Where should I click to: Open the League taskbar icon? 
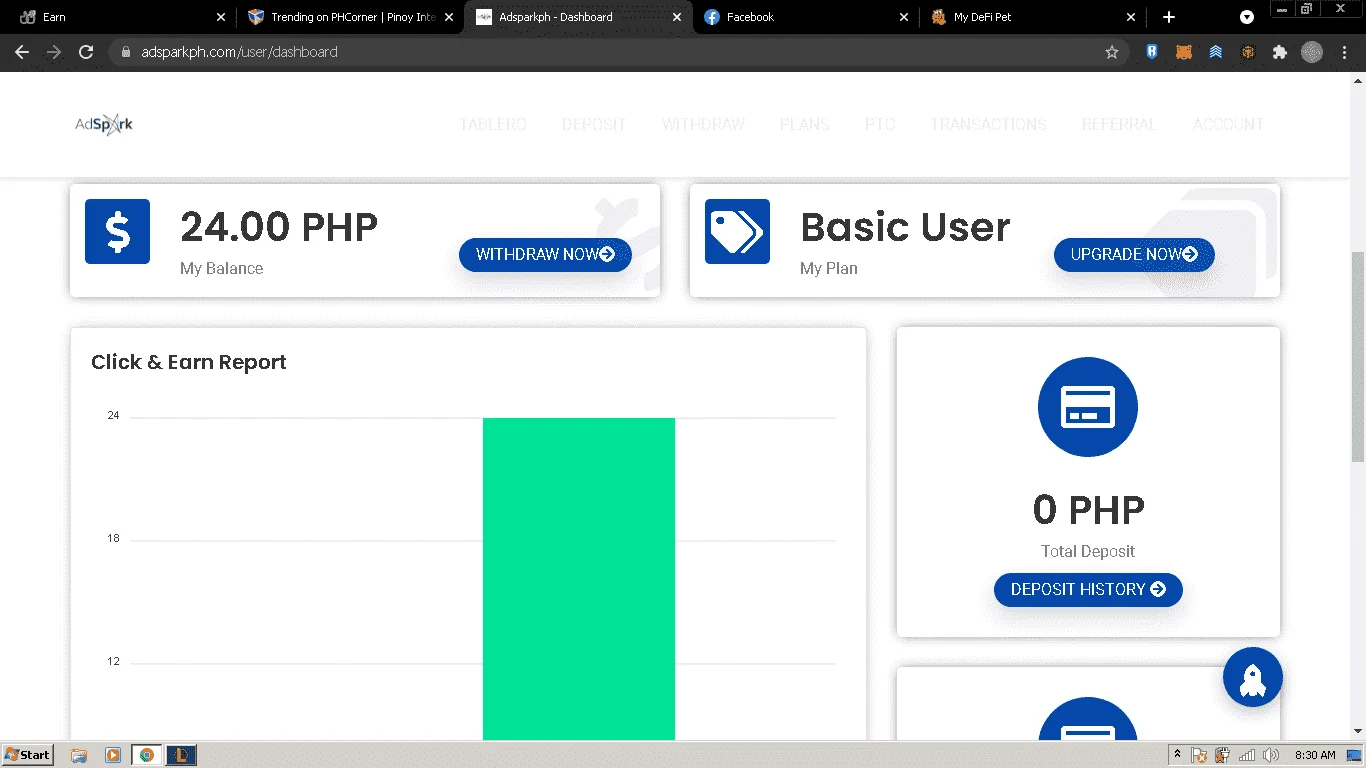(x=181, y=755)
